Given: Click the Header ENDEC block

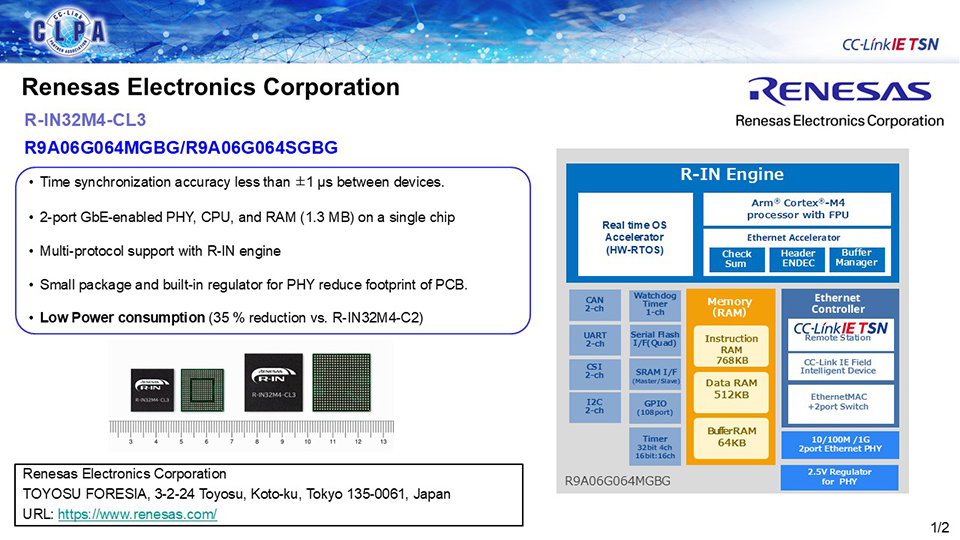Looking at the screenshot, I should click(x=797, y=258).
